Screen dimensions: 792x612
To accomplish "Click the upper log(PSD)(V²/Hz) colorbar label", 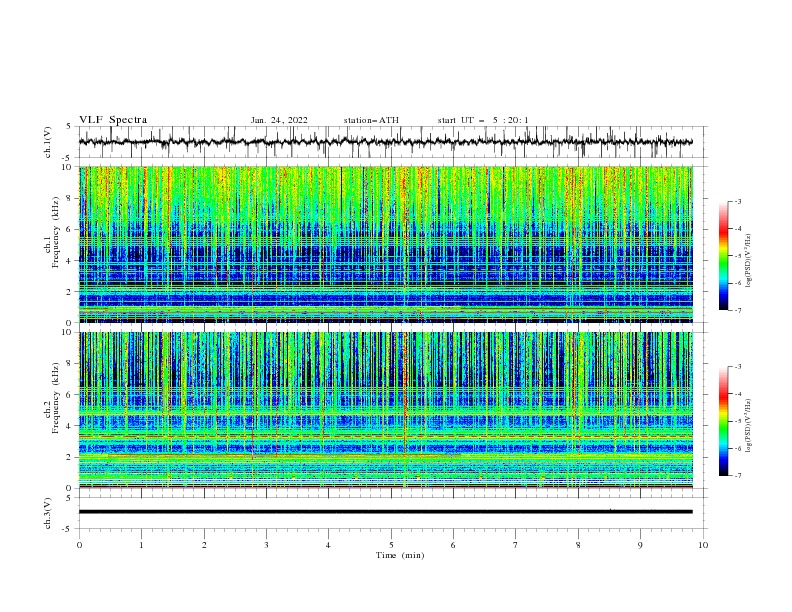I will (x=748, y=261).
